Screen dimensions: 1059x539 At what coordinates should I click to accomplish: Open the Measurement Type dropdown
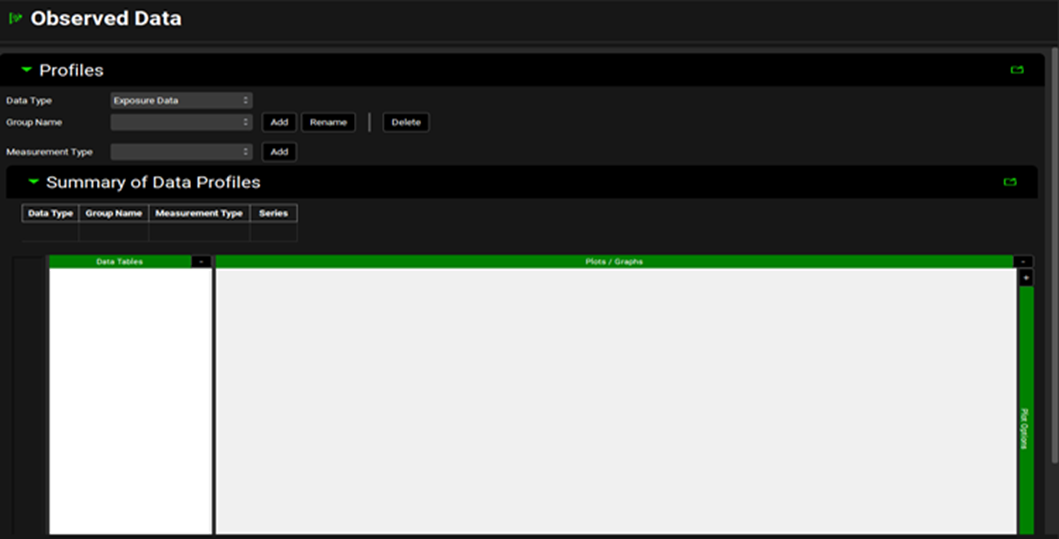point(181,152)
